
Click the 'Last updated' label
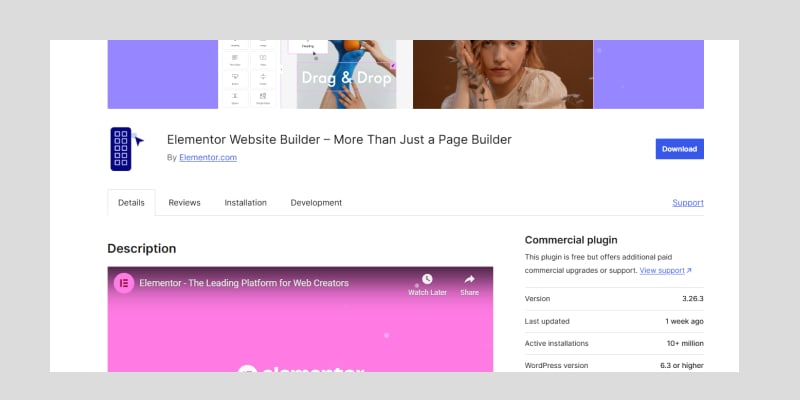coord(547,321)
